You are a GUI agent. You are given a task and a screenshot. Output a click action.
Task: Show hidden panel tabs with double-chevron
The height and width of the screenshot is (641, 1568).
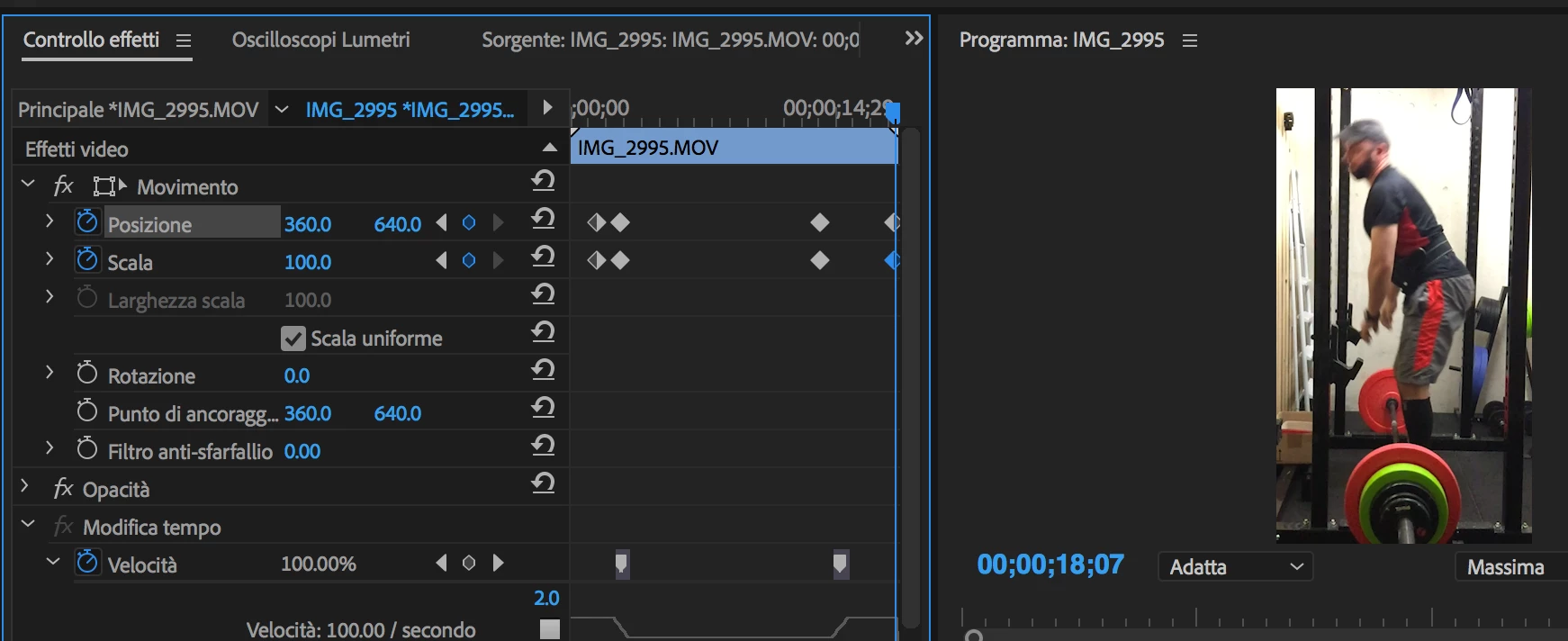(x=914, y=38)
